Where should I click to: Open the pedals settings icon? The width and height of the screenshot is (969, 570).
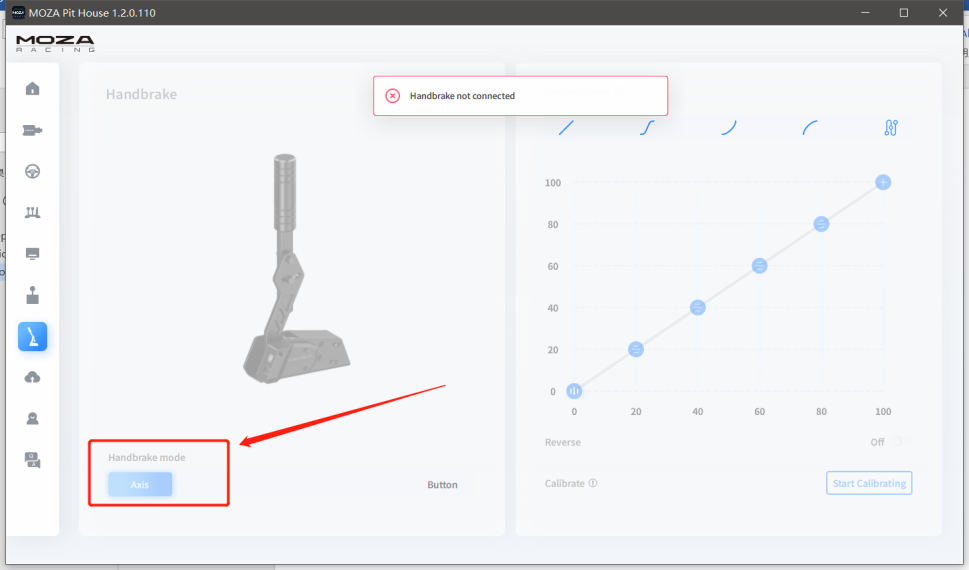(32, 212)
